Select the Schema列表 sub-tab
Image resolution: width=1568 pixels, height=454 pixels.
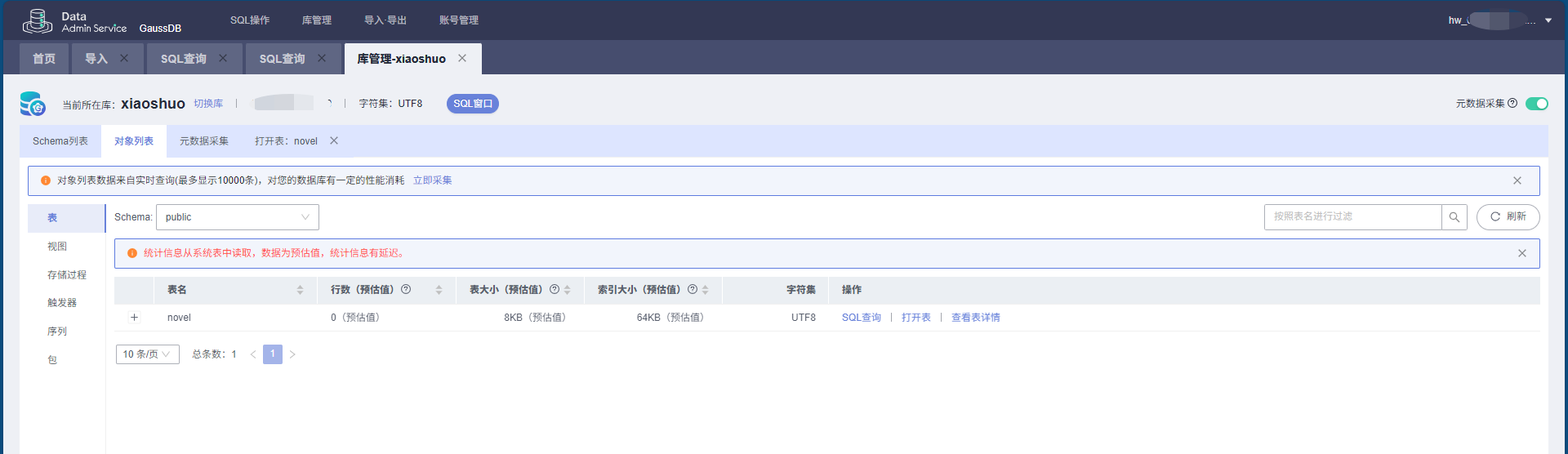(60, 141)
